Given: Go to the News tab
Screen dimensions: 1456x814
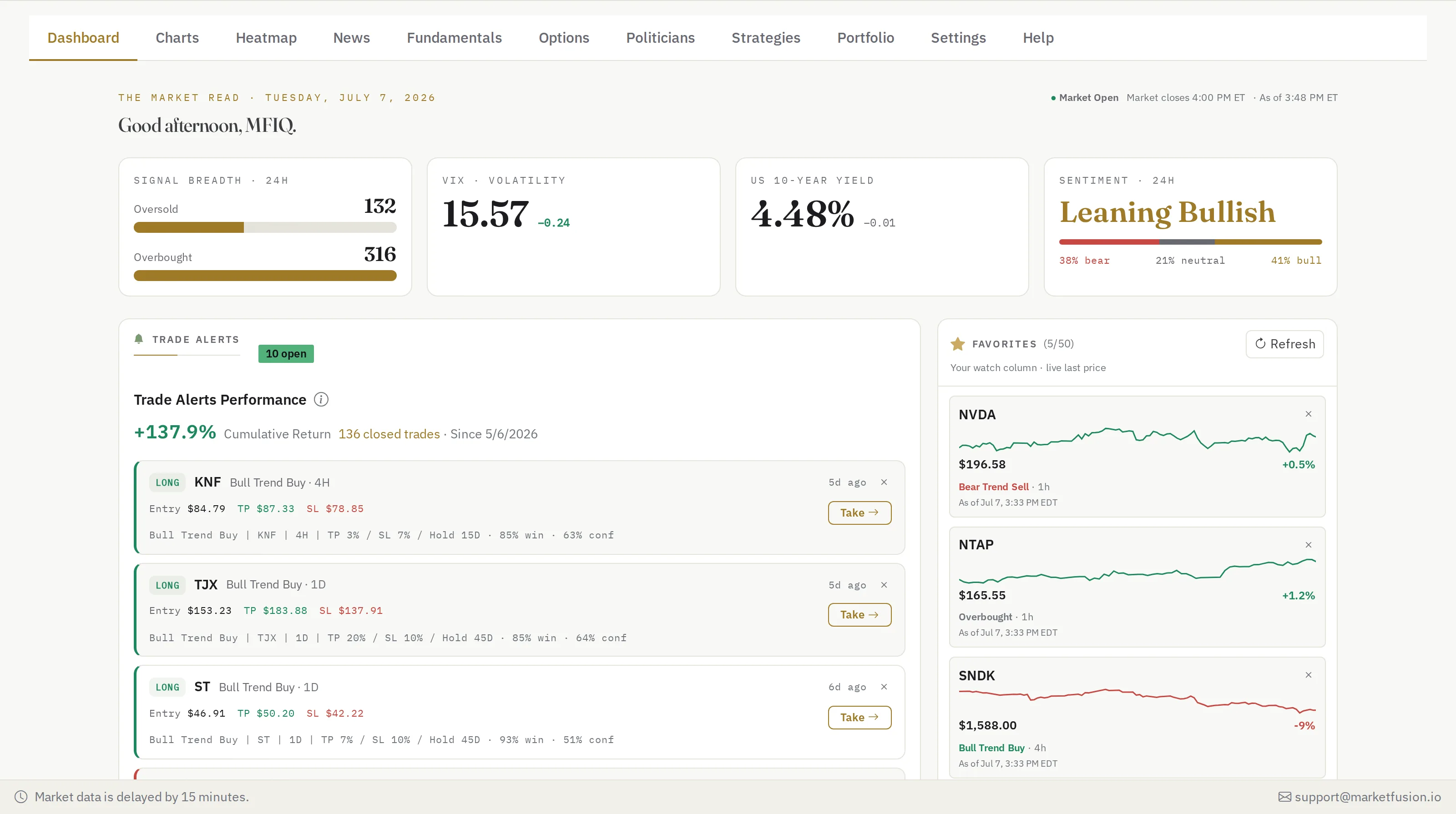Looking at the screenshot, I should click(351, 38).
